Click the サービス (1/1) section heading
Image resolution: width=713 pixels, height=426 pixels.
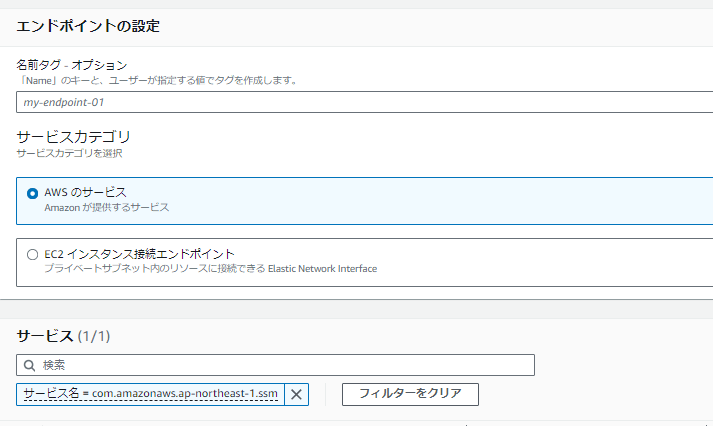pos(63,336)
